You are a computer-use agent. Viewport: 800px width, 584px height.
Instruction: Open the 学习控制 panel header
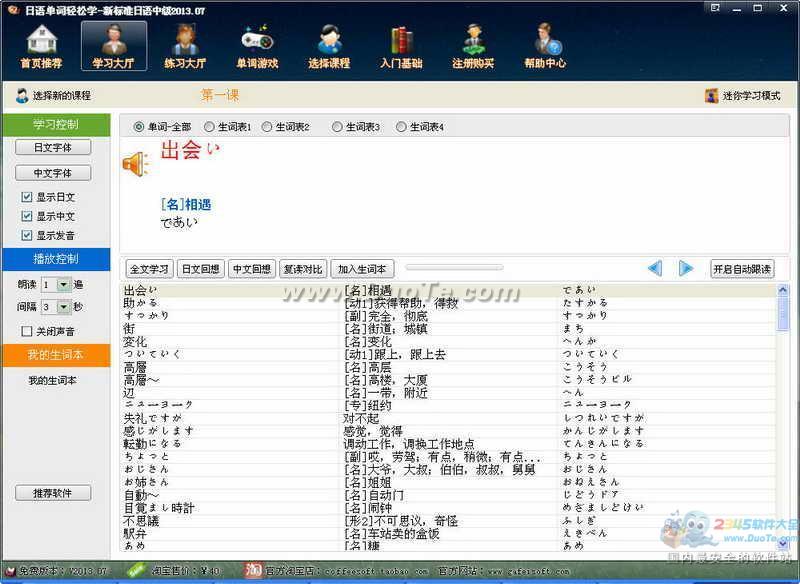point(56,124)
